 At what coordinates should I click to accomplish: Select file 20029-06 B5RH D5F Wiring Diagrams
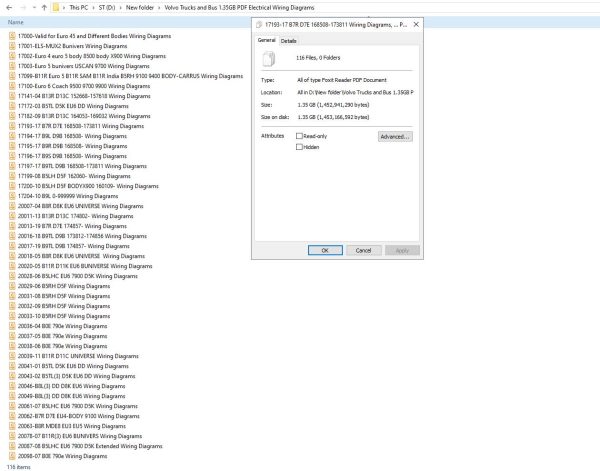[64, 286]
